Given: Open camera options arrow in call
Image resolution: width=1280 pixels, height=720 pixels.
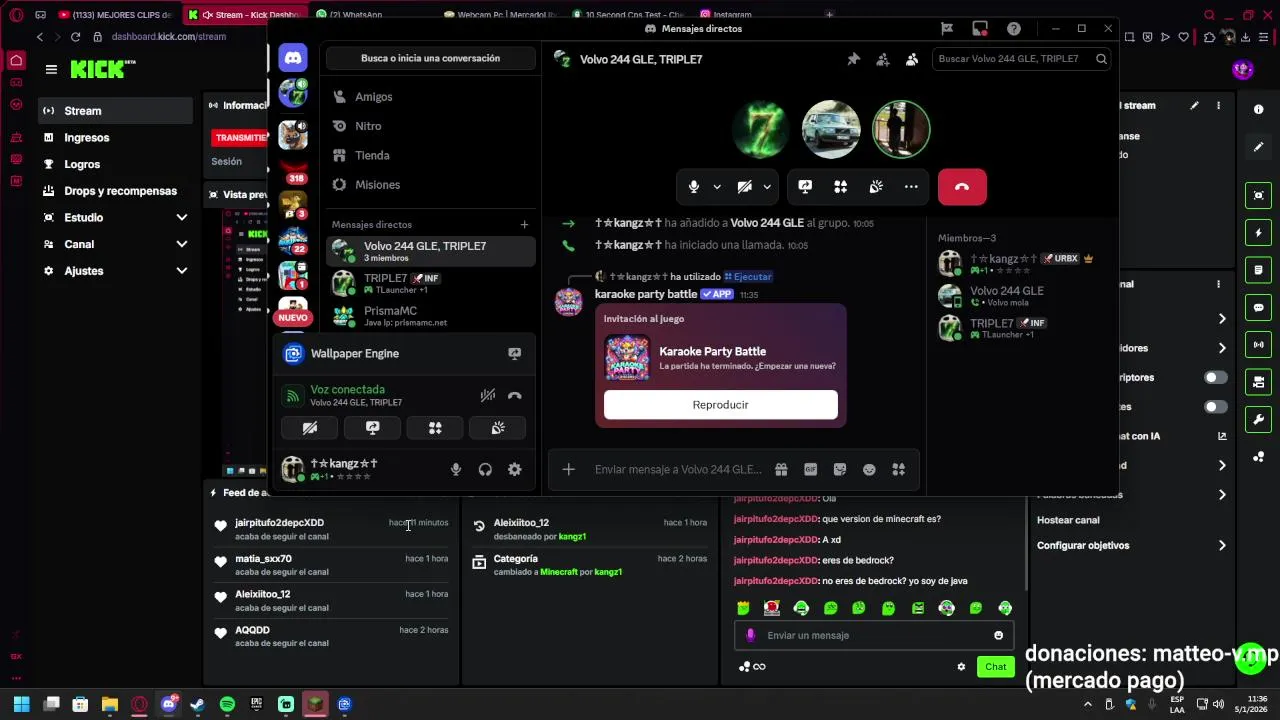Looking at the screenshot, I should click(x=767, y=187).
